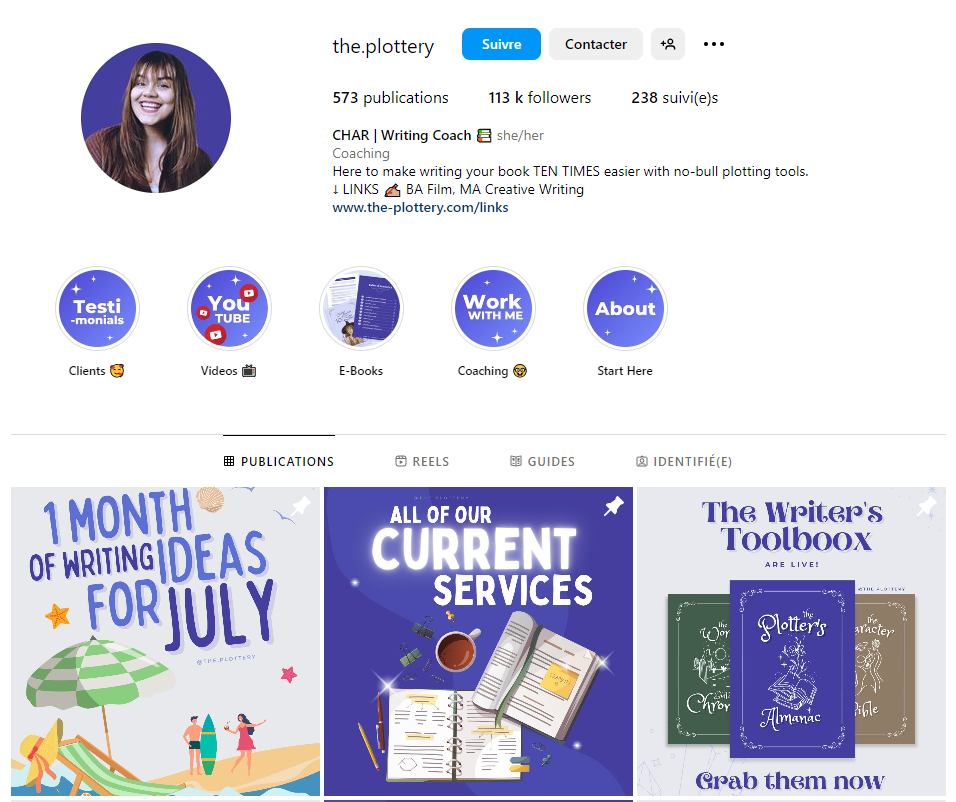Click the Contacter button
This screenshot has width=956, height=802.
(596, 44)
